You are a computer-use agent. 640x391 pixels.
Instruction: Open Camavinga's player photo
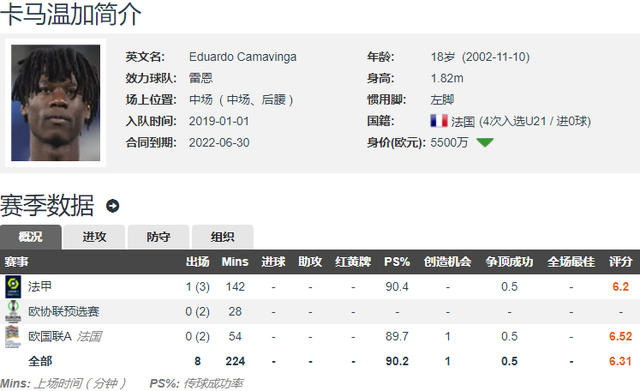coord(56,103)
